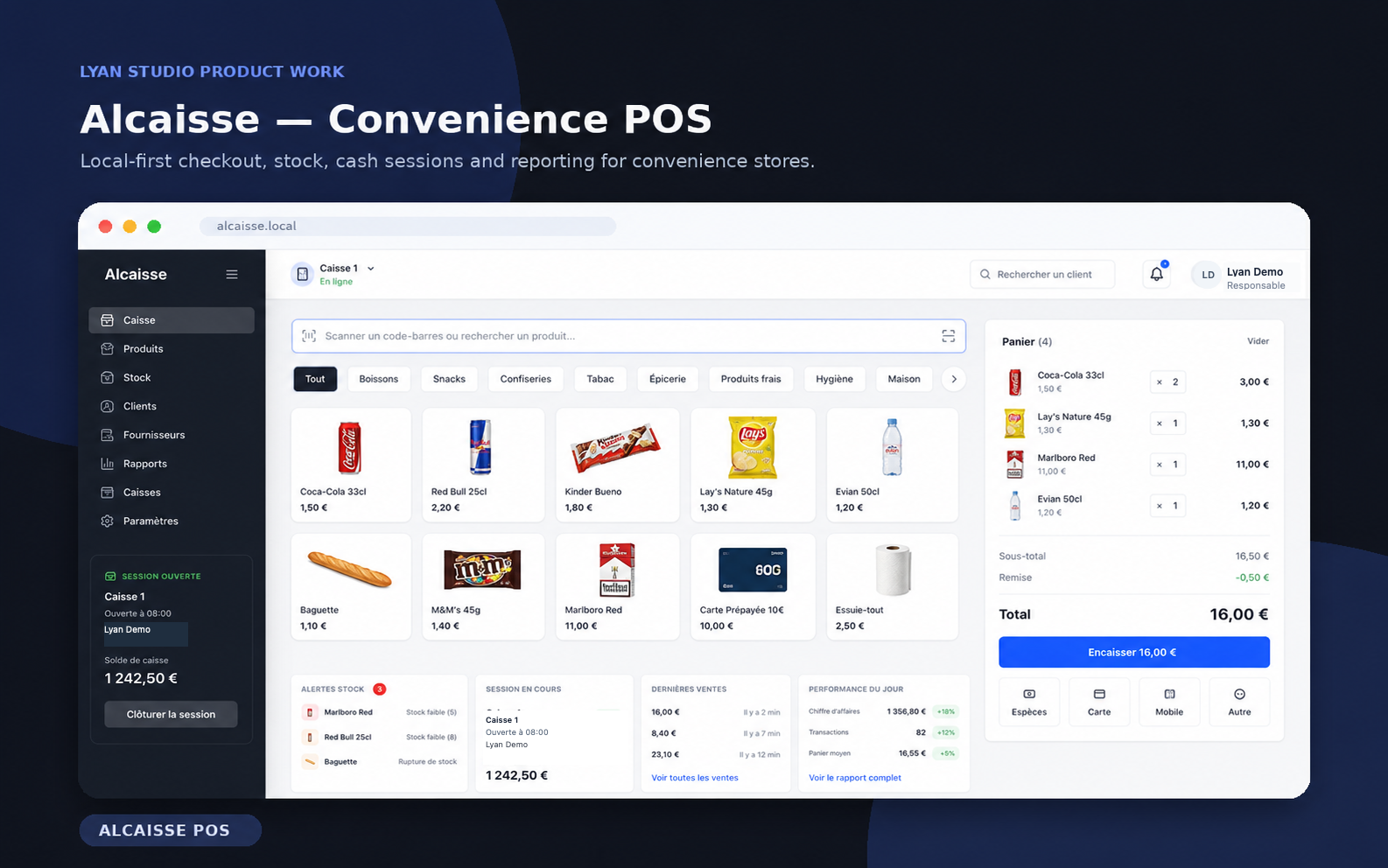Choose Espèces payment method

1029,702
